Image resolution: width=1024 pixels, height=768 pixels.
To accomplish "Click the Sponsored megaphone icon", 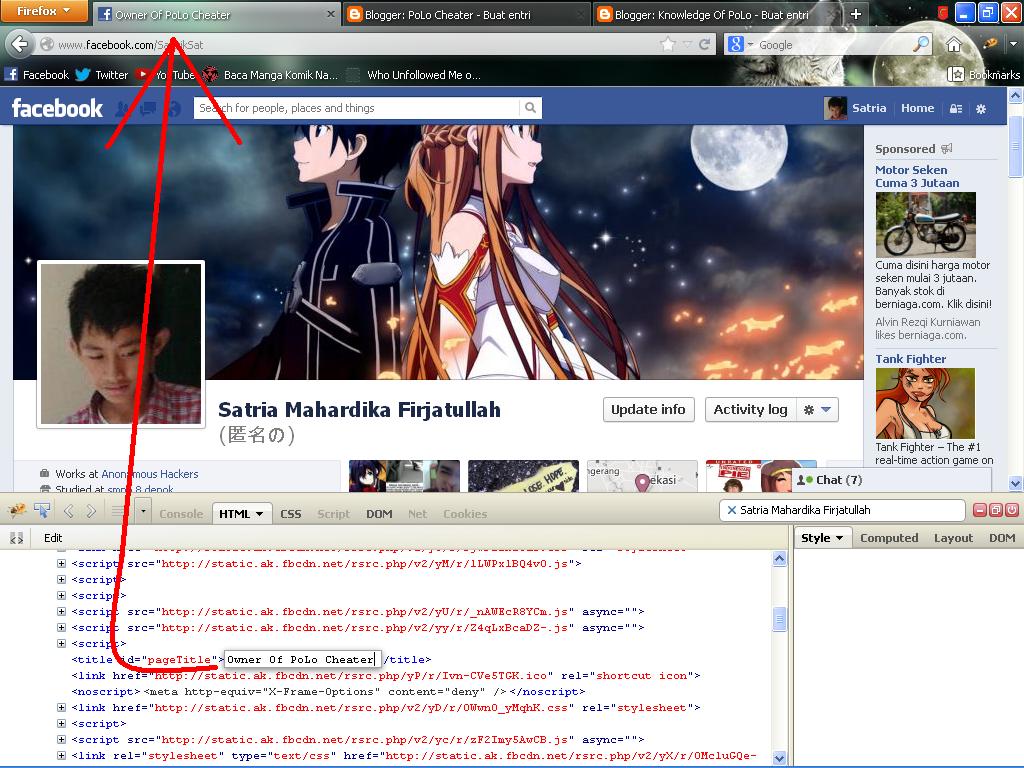I will point(947,148).
